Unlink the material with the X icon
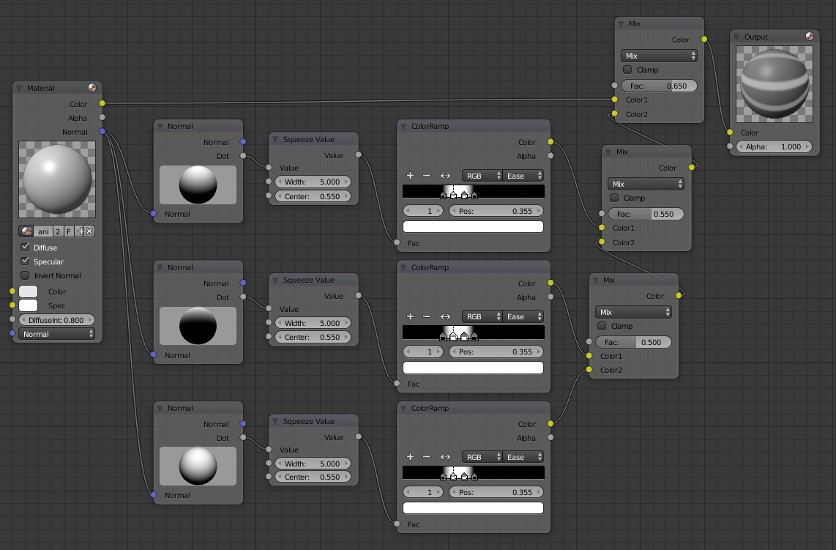The width and height of the screenshot is (836, 550). 89,231
